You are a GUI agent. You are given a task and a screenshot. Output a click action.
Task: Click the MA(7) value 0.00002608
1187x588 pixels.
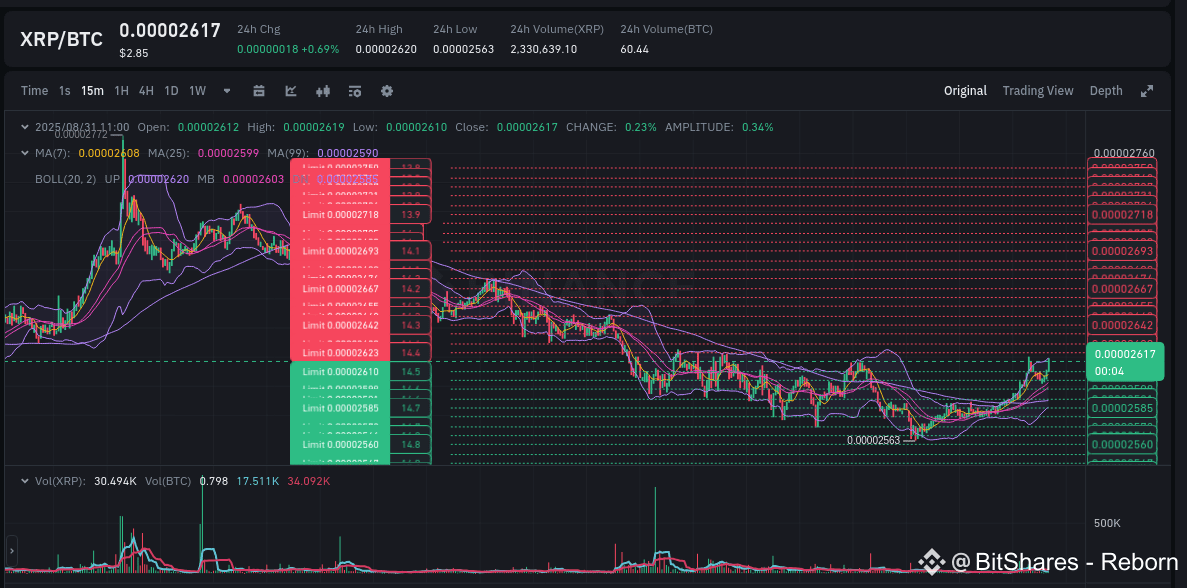click(108, 153)
